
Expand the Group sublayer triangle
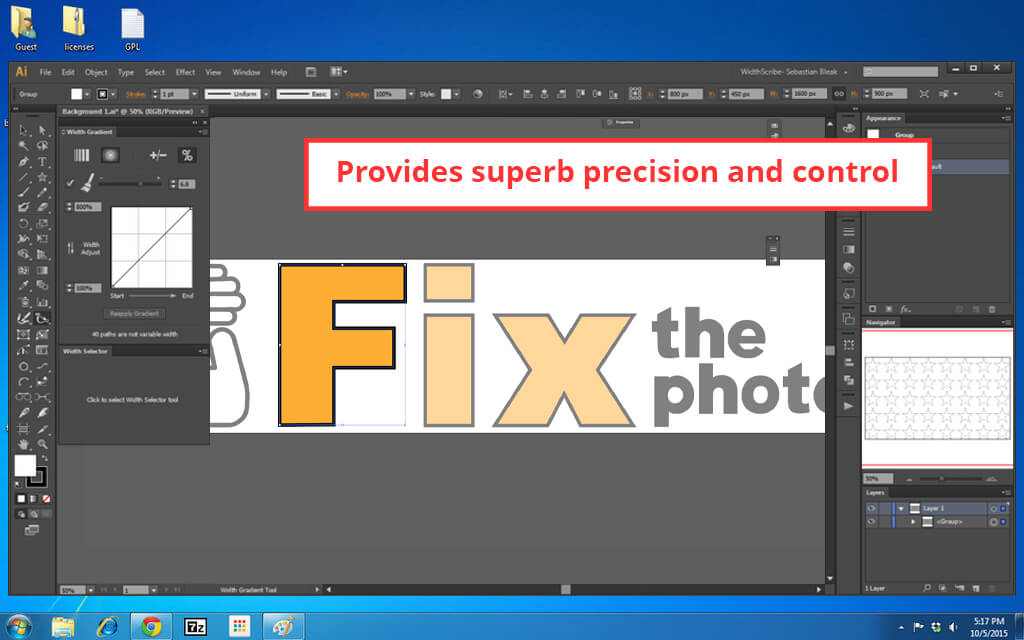click(913, 522)
